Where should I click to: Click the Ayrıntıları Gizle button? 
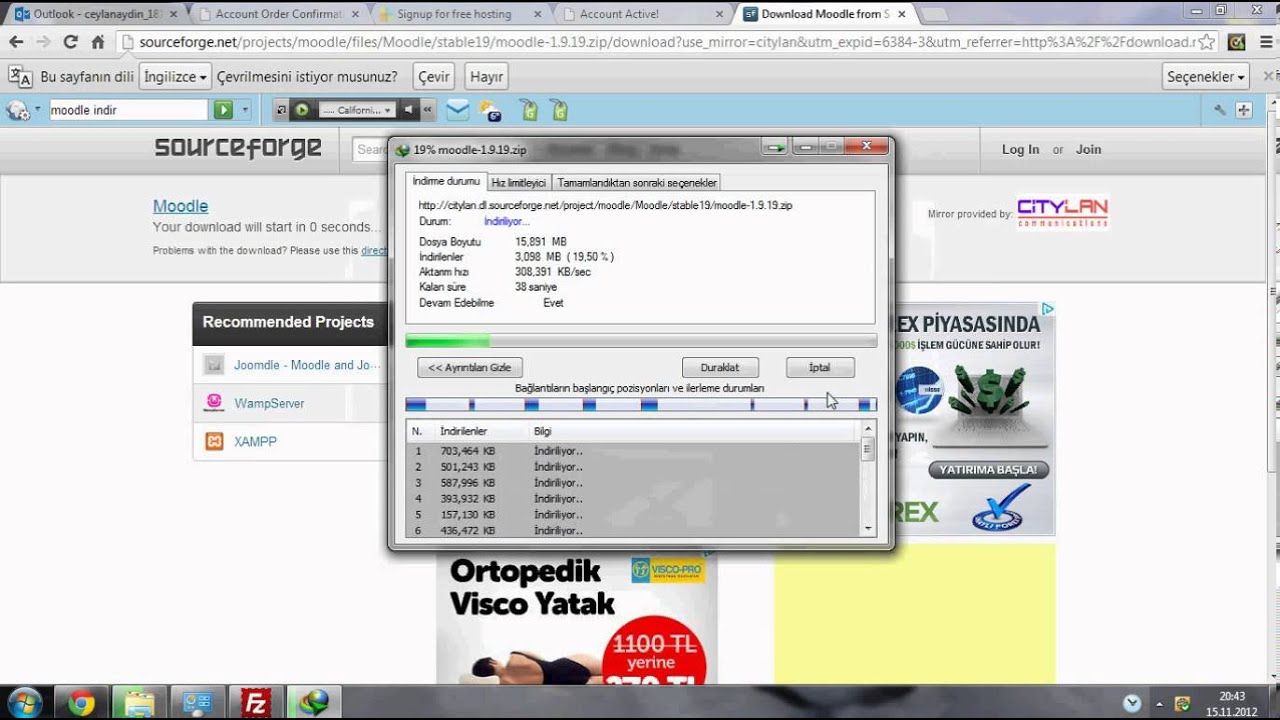[470, 367]
